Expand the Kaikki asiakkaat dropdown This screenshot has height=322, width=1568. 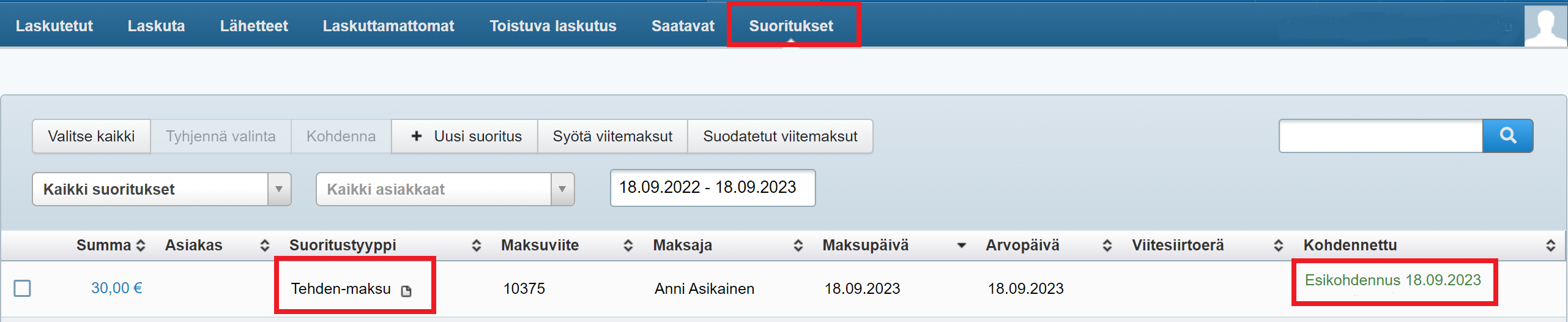(562, 189)
